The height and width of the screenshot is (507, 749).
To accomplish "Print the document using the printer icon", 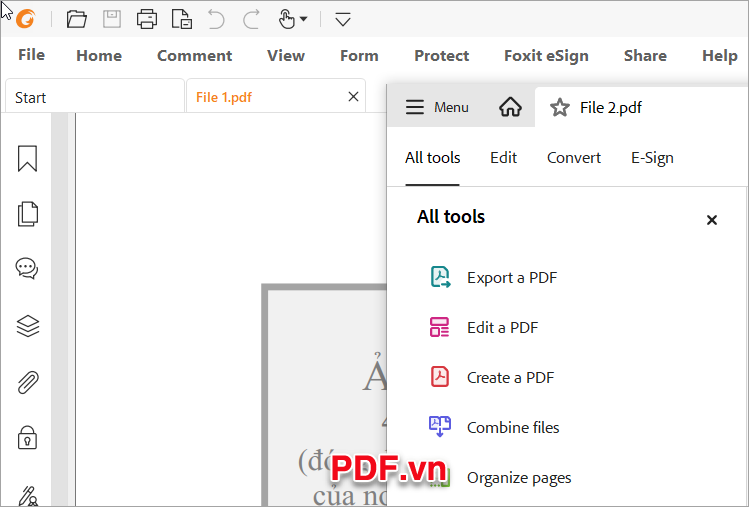I will (147, 20).
